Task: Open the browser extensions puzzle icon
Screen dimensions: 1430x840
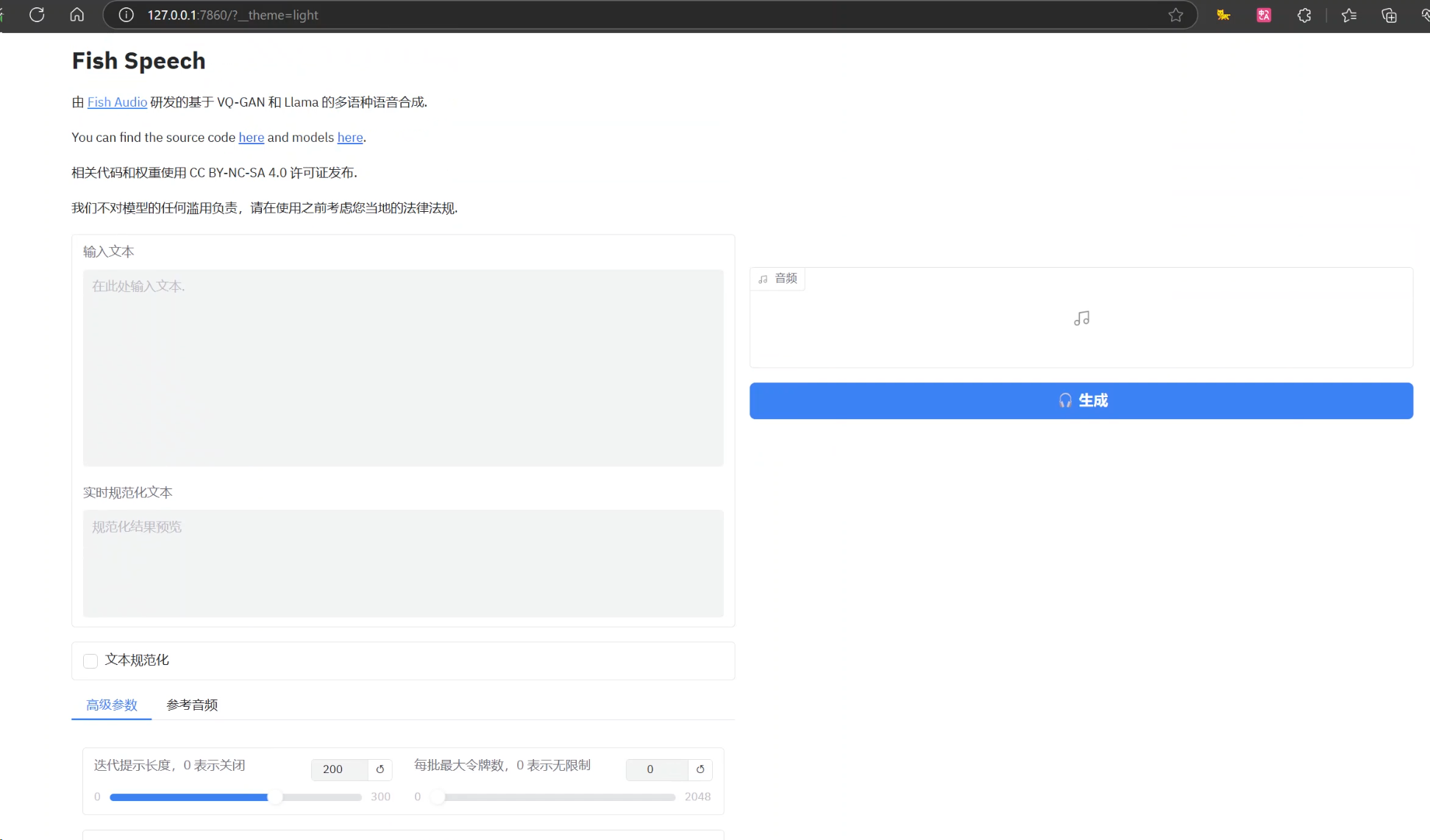Action: coord(1304,15)
